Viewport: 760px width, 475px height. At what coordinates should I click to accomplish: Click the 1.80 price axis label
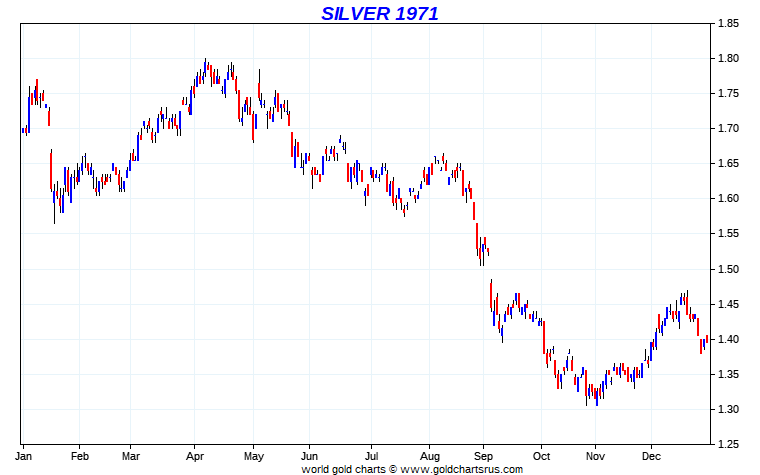(728, 58)
